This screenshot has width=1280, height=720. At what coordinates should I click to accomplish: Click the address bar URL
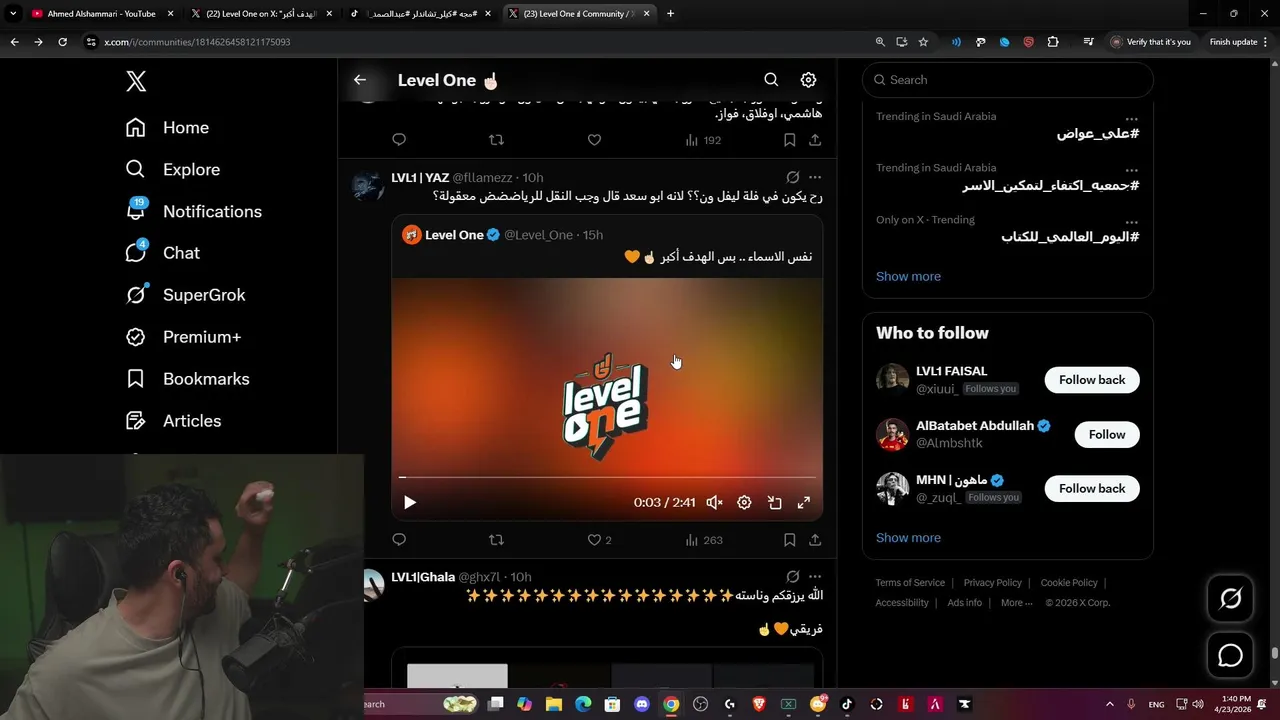click(x=197, y=42)
